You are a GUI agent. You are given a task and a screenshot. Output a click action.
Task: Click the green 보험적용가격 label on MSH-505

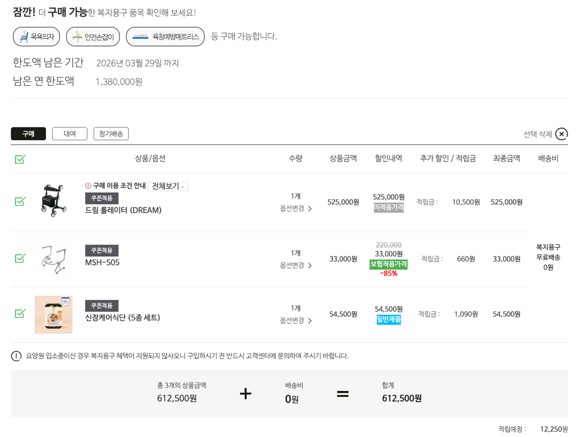point(388,264)
